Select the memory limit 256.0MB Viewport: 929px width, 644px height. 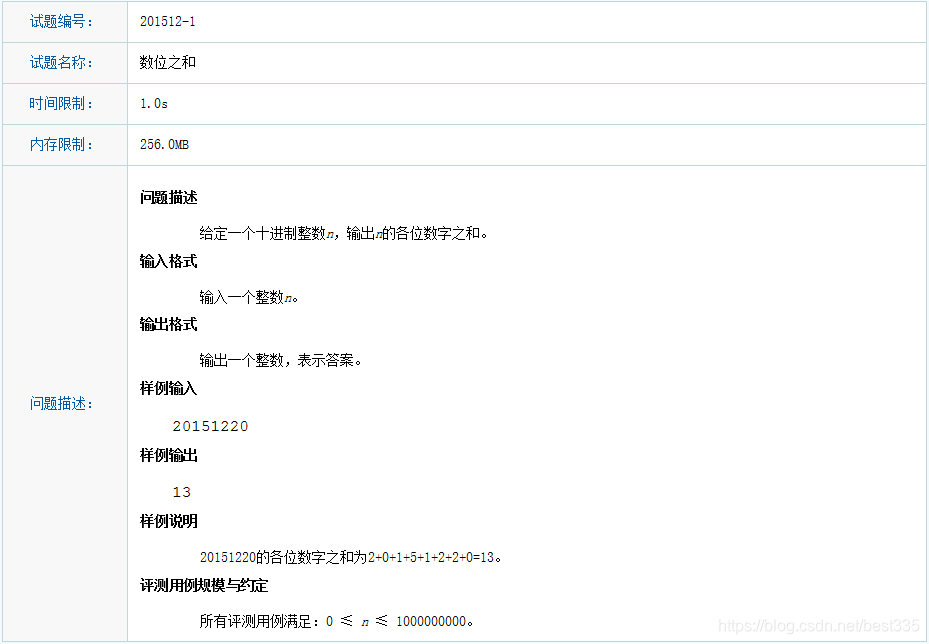165,145
